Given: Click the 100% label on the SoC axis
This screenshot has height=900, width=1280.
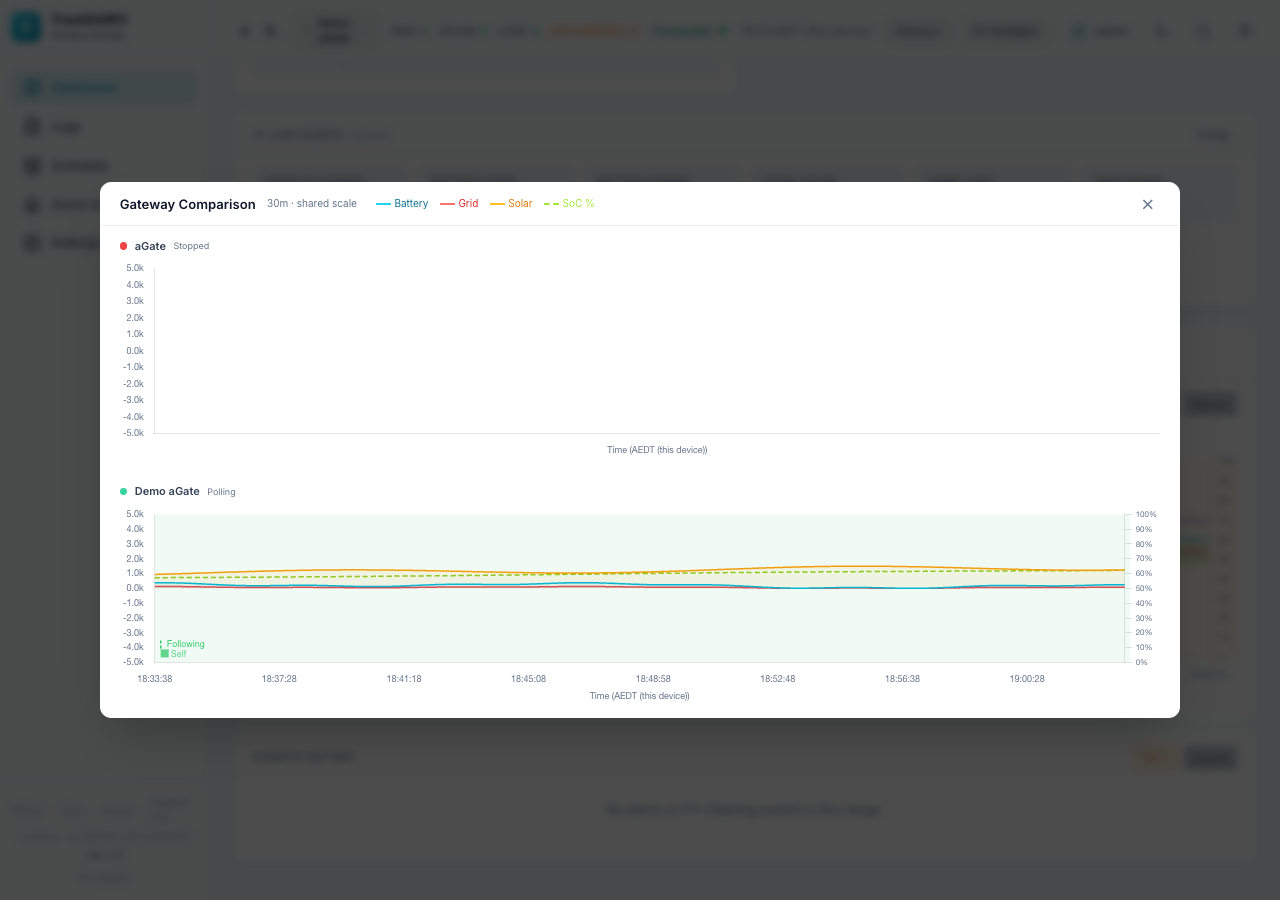Looking at the screenshot, I should coord(1146,514).
